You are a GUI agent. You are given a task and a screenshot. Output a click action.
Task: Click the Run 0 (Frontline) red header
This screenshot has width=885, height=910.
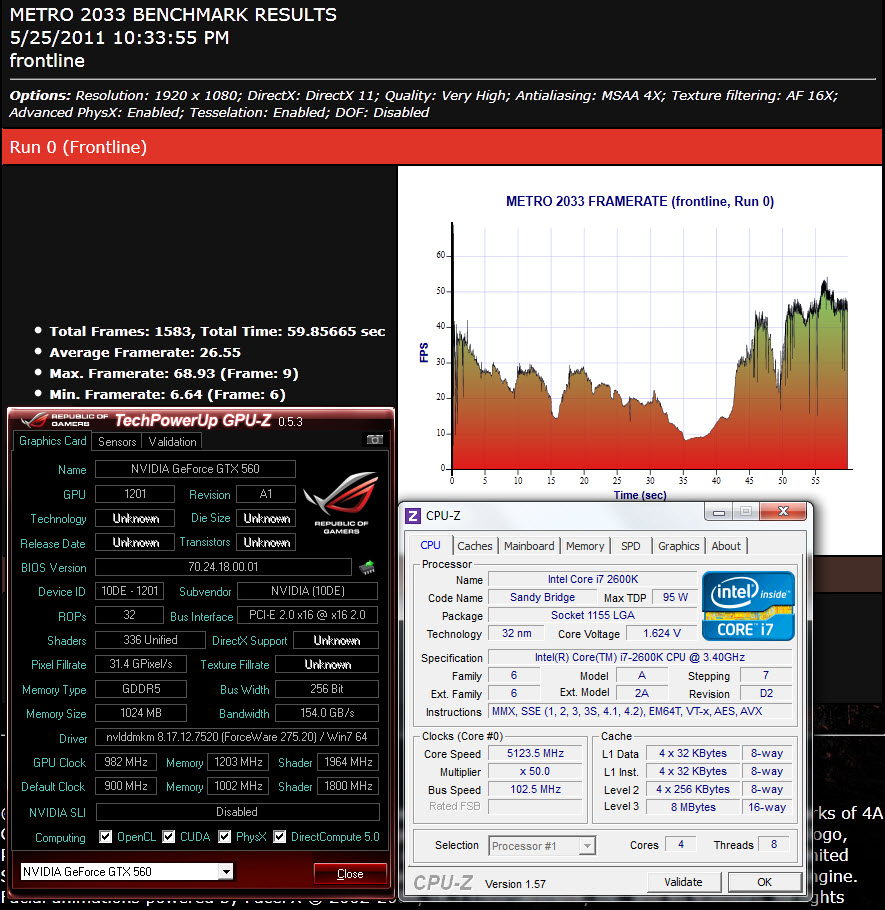(x=442, y=147)
